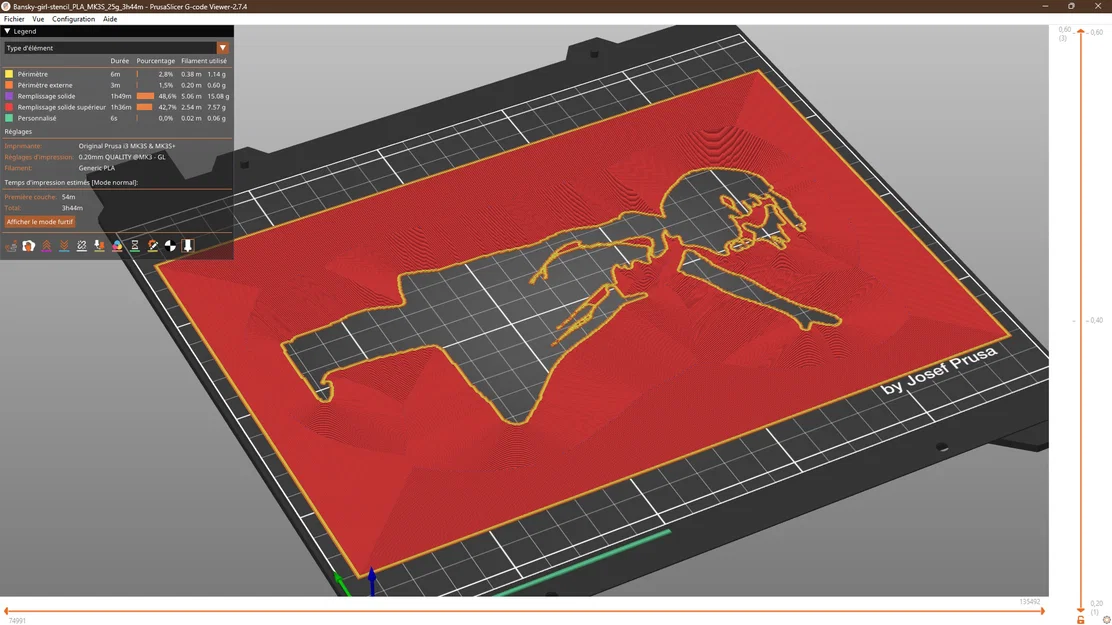Toggle the travel moves display icon
1112x625 pixels.
pos(11,245)
